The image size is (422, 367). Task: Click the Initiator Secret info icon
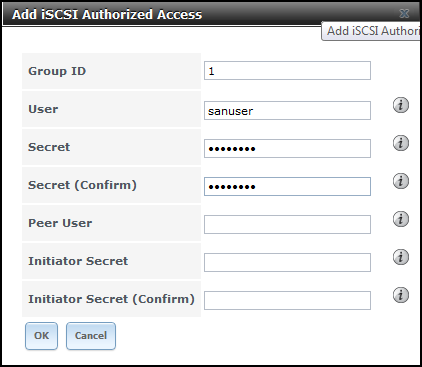[401, 257]
